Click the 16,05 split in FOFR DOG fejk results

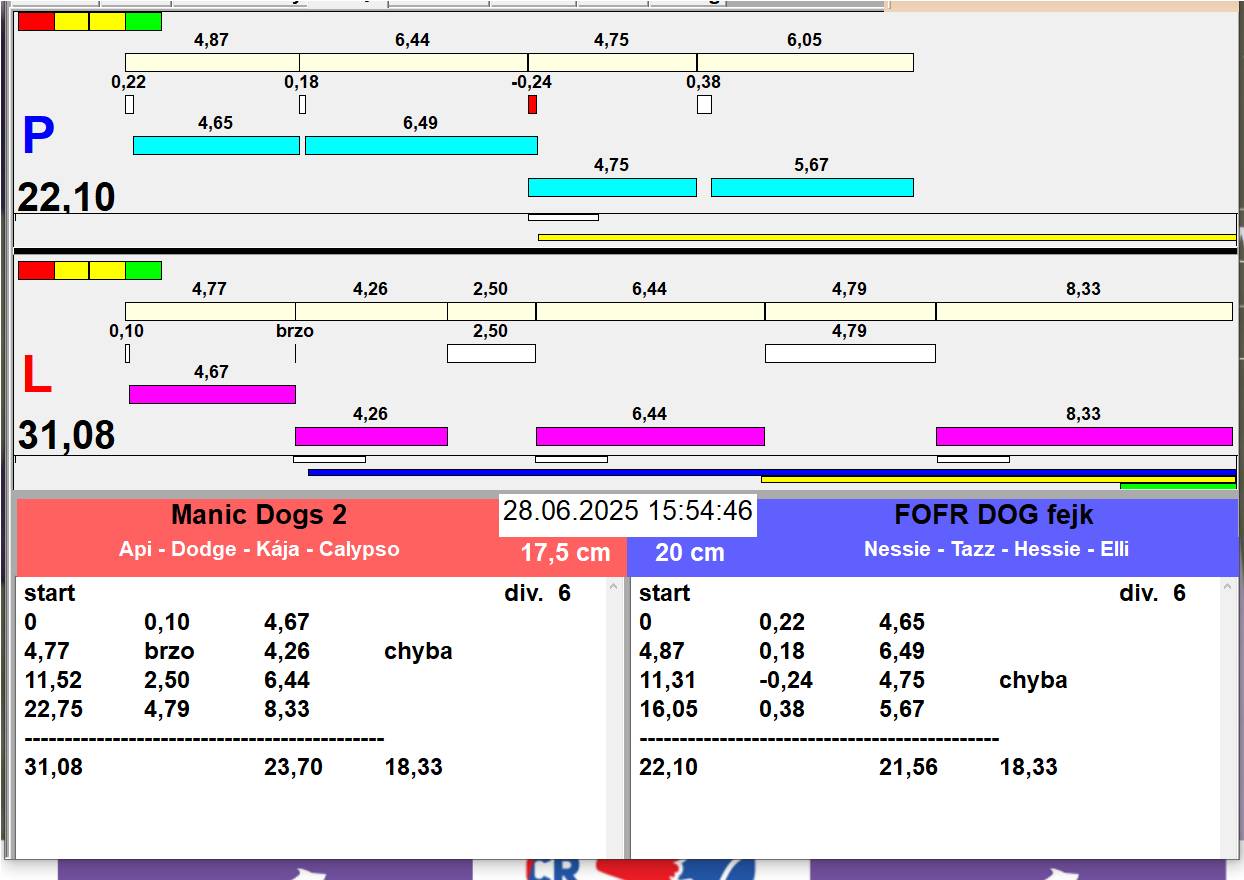tap(668, 709)
